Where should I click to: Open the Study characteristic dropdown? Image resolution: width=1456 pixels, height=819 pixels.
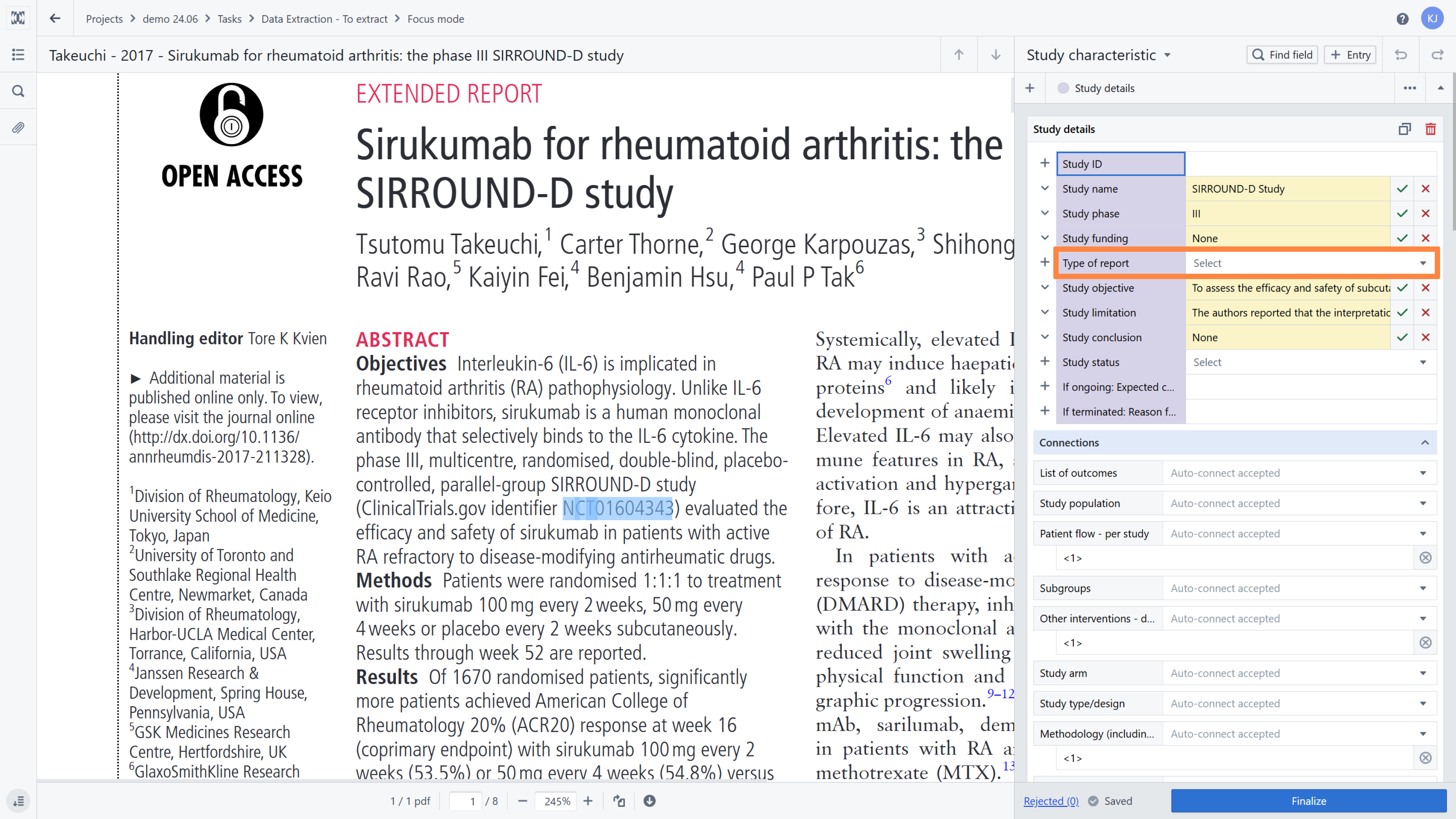pyautogui.click(x=1098, y=55)
